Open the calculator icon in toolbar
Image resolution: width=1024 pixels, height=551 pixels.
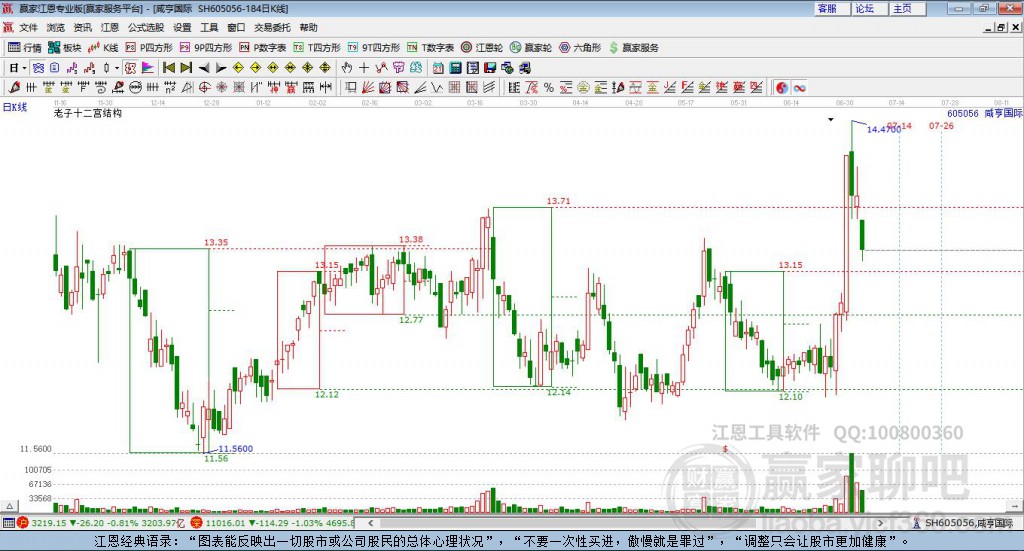455,68
